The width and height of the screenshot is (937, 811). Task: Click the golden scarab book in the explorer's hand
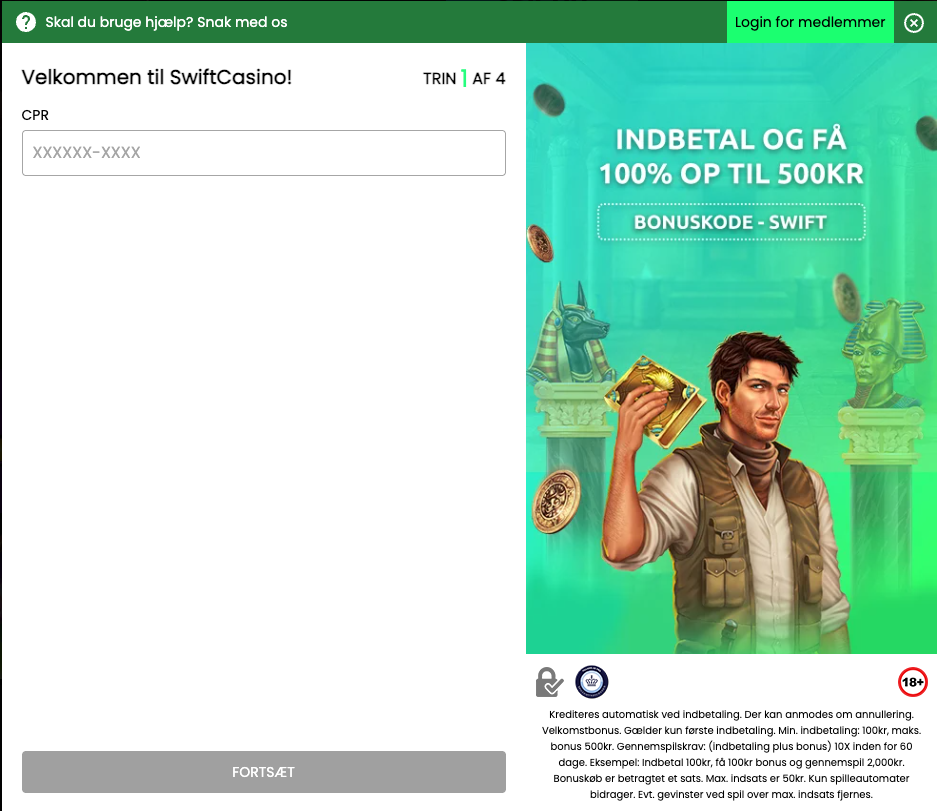coord(649,400)
